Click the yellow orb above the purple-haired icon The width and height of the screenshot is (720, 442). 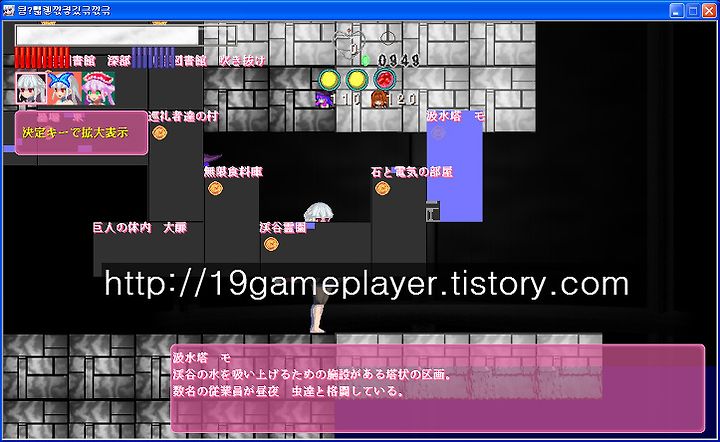point(329,80)
